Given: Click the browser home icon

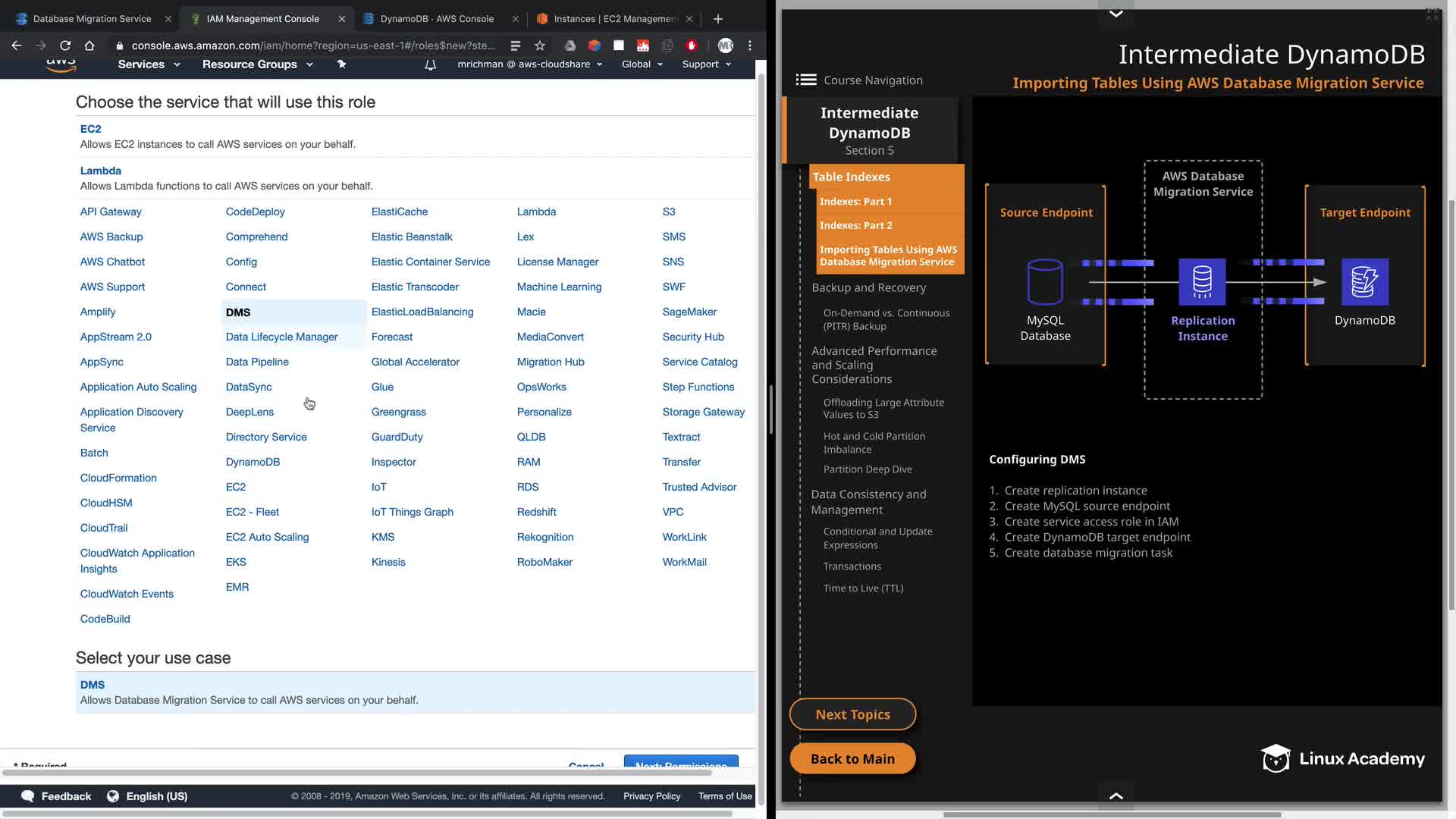Looking at the screenshot, I should 89,45.
